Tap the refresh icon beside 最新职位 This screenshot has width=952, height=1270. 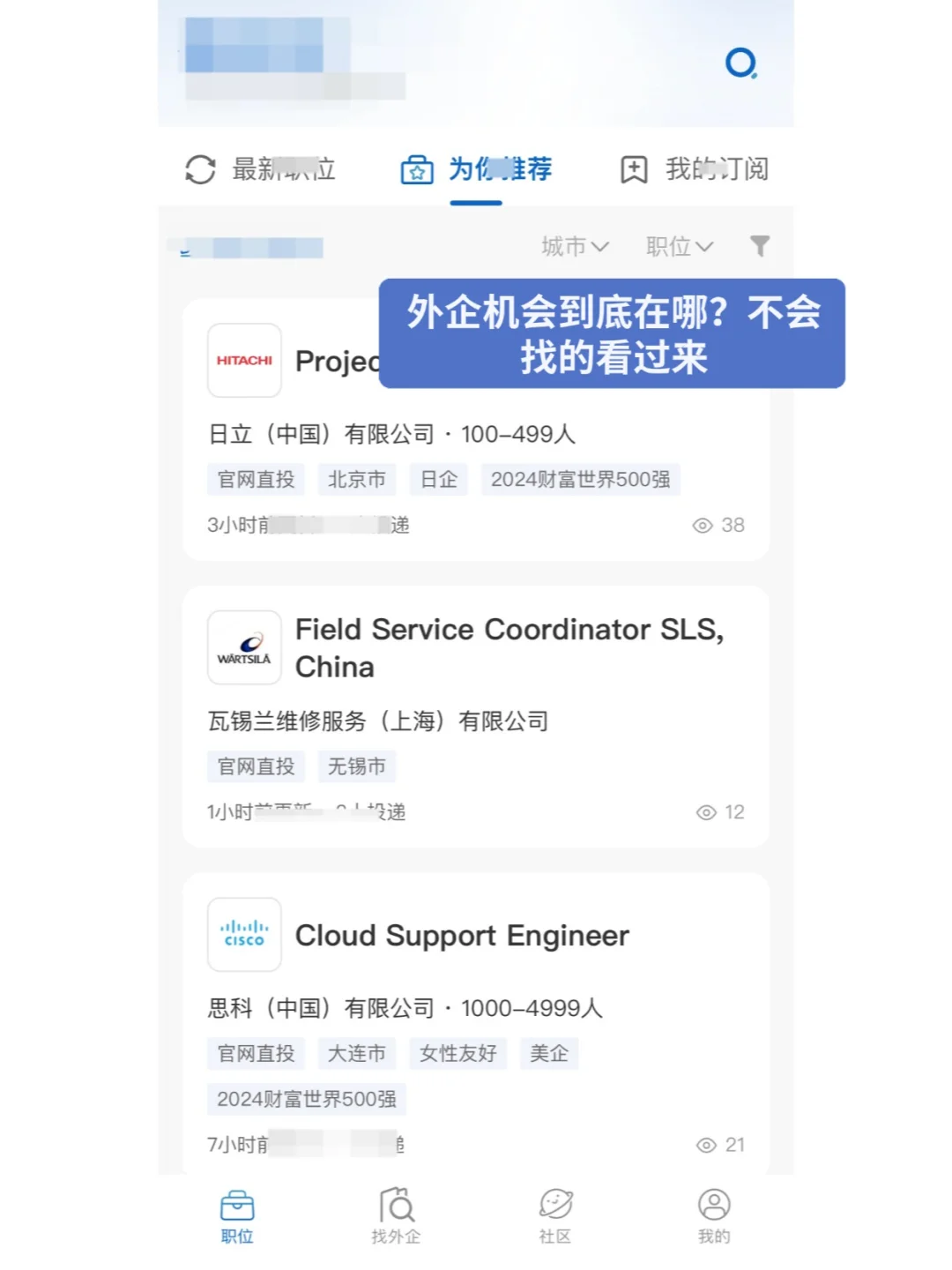(200, 169)
